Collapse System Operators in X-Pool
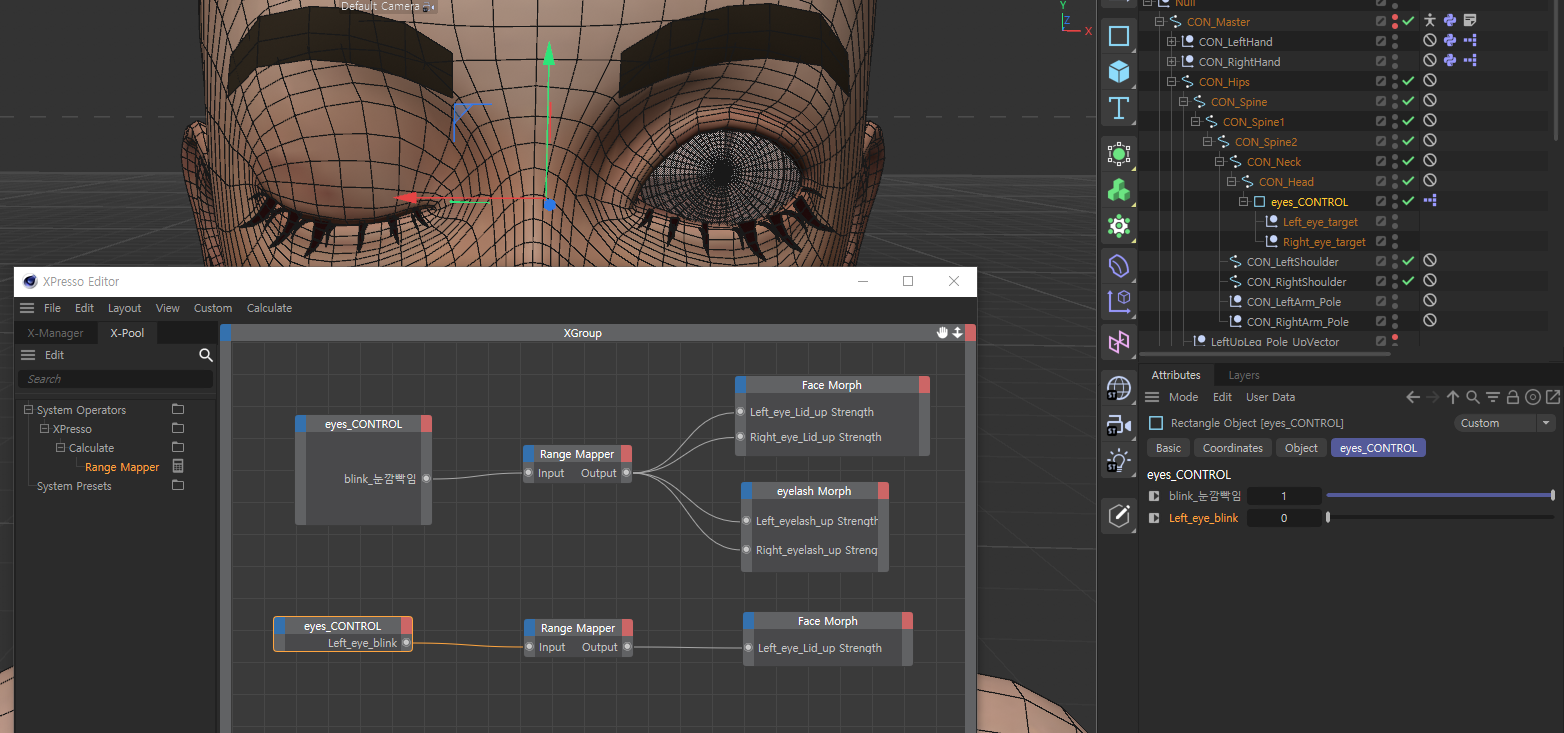This screenshot has width=1564, height=733. (x=28, y=410)
